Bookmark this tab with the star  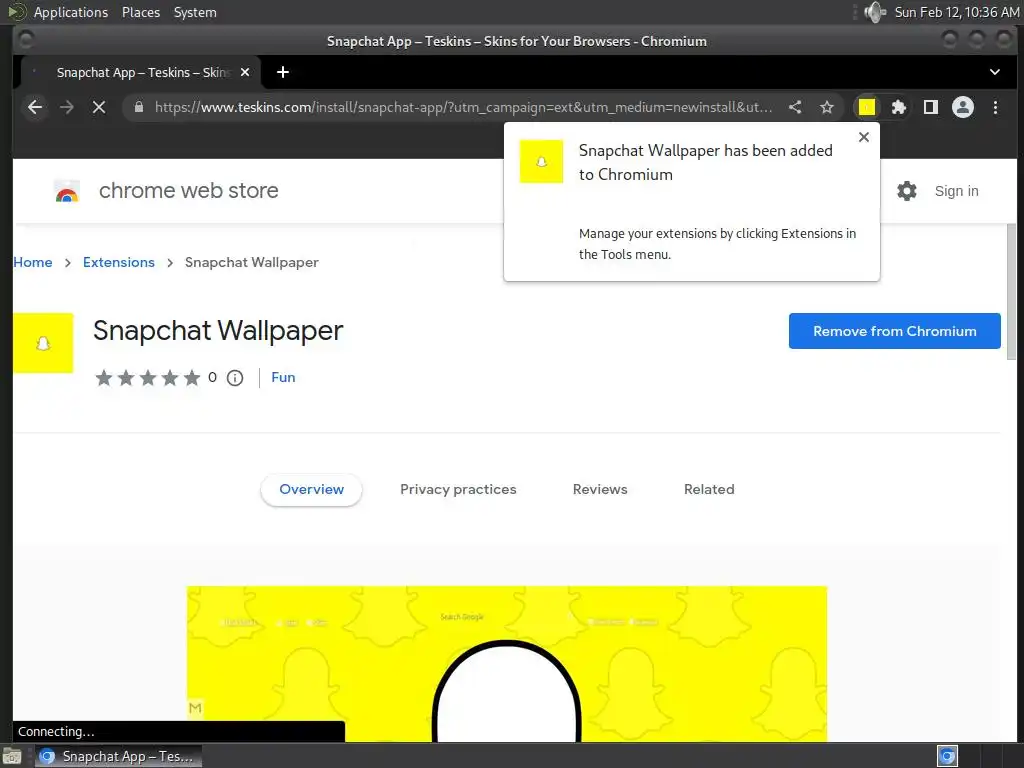(x=827, y=107)
